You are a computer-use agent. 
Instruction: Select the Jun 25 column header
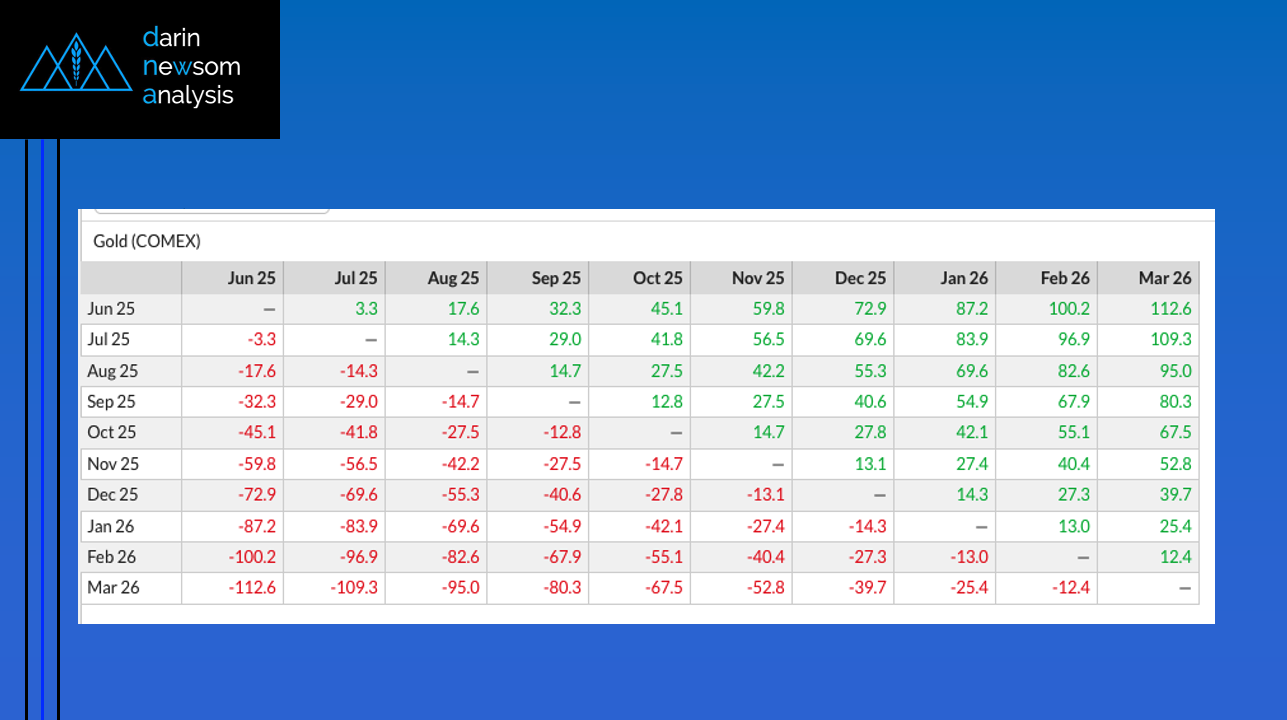pyautogui.click(x=252, y=278)
